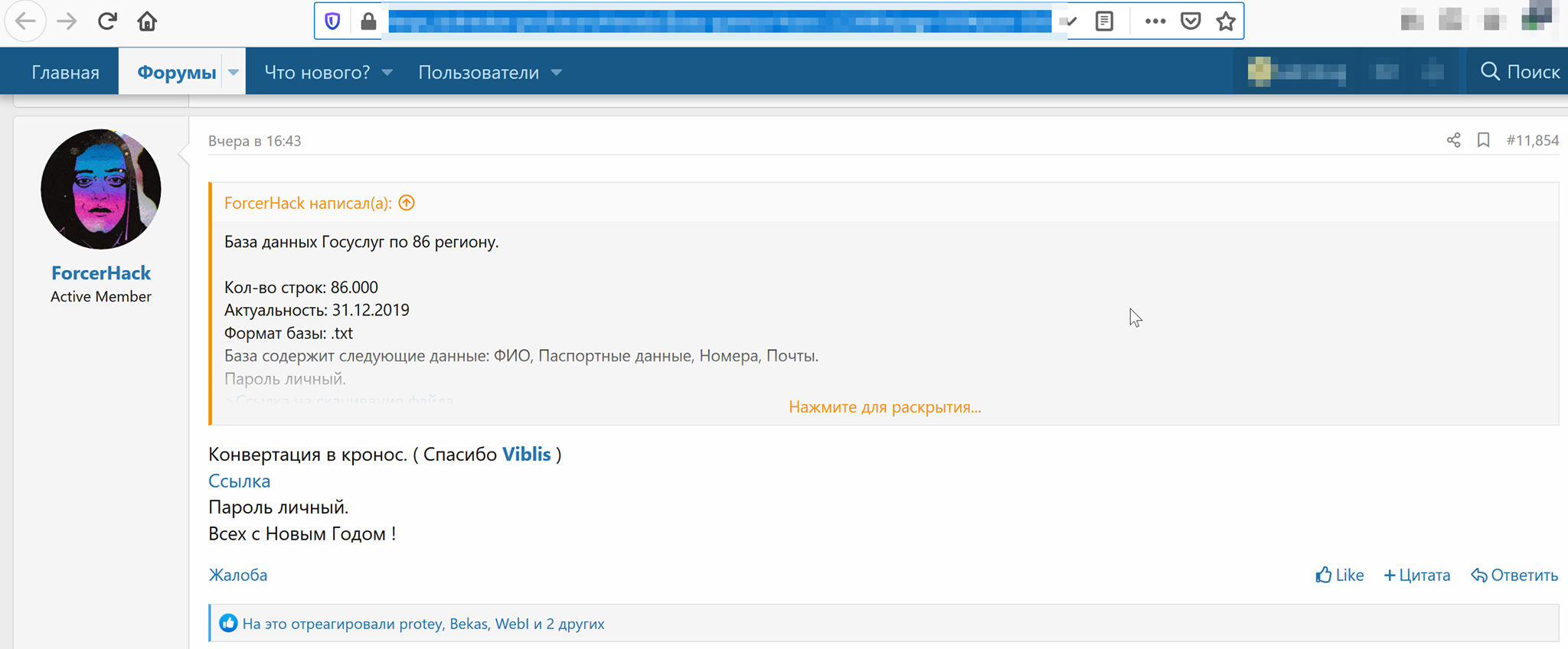Image resolution: width=1568 pixels, height=649 pixels.
Task: Open Главная menu item
Action: pyautogui.click(x=65, y=72)
